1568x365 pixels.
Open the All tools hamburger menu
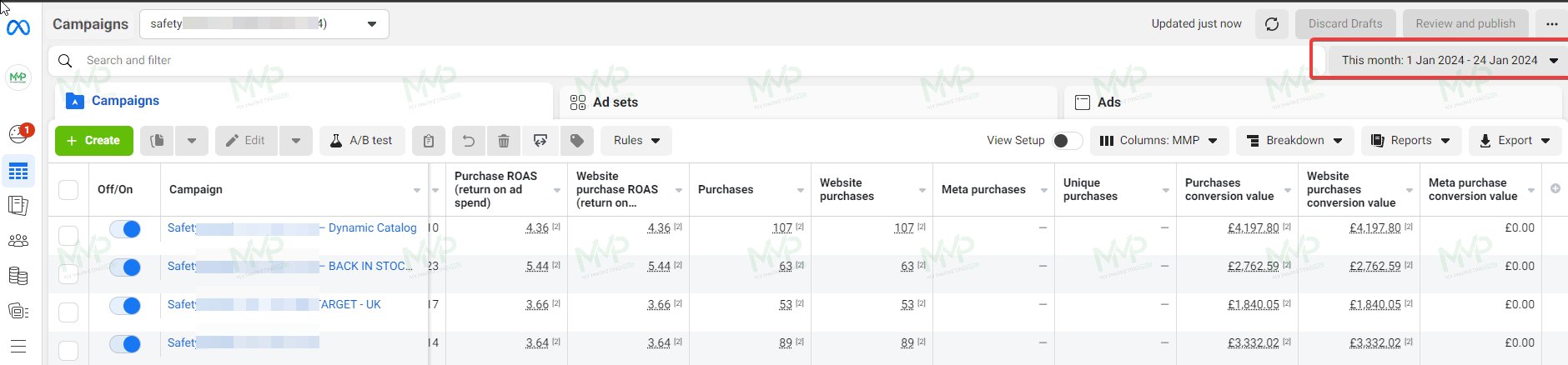[18, 346]
